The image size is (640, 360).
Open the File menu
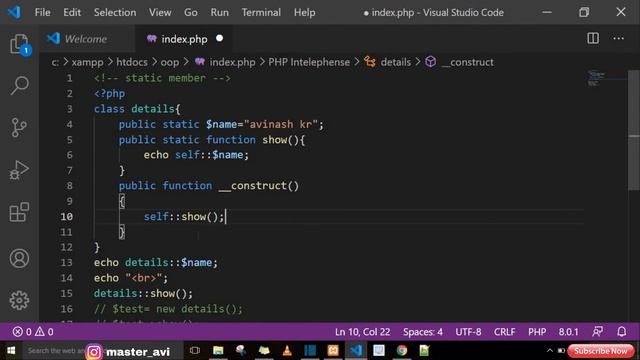pos(42,12)
